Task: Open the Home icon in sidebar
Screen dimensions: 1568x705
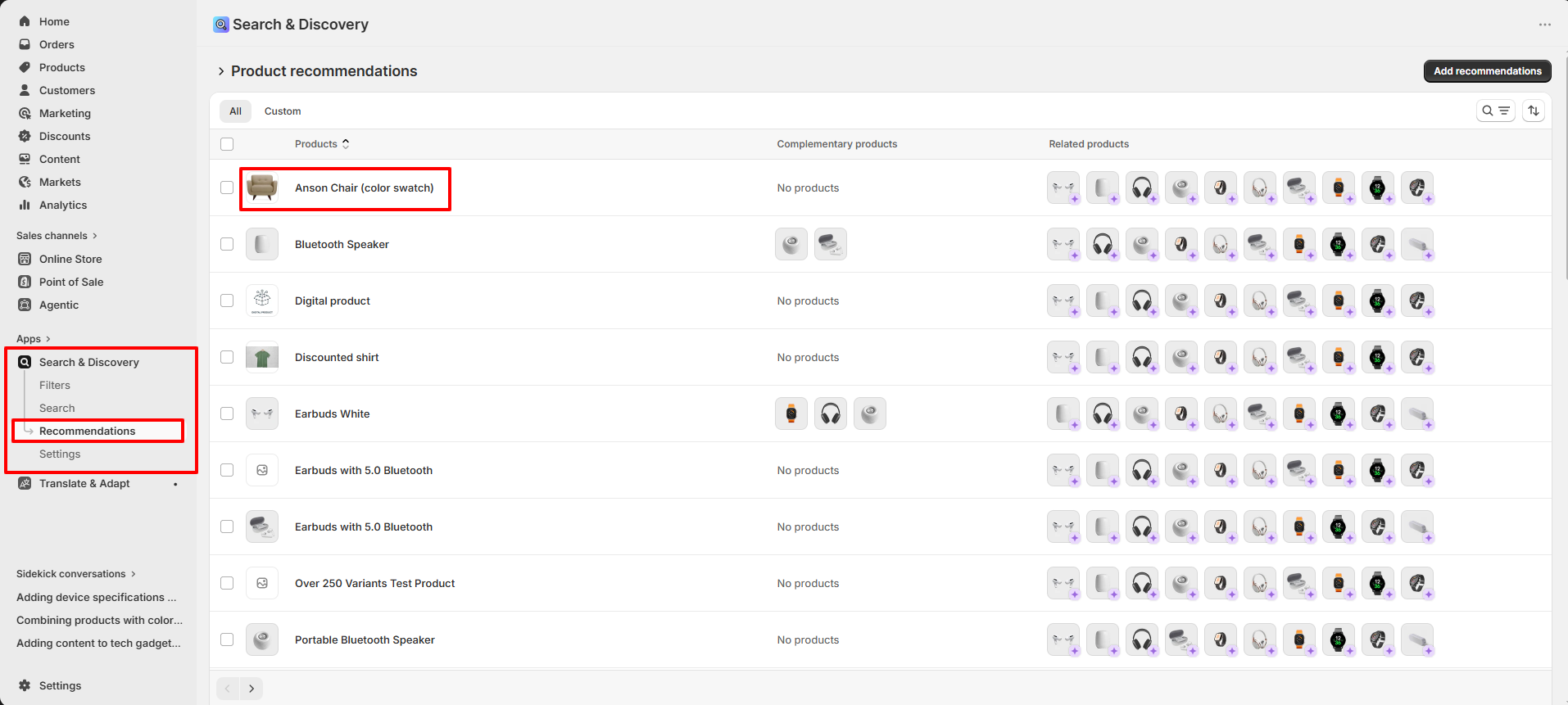Action: 25,21
